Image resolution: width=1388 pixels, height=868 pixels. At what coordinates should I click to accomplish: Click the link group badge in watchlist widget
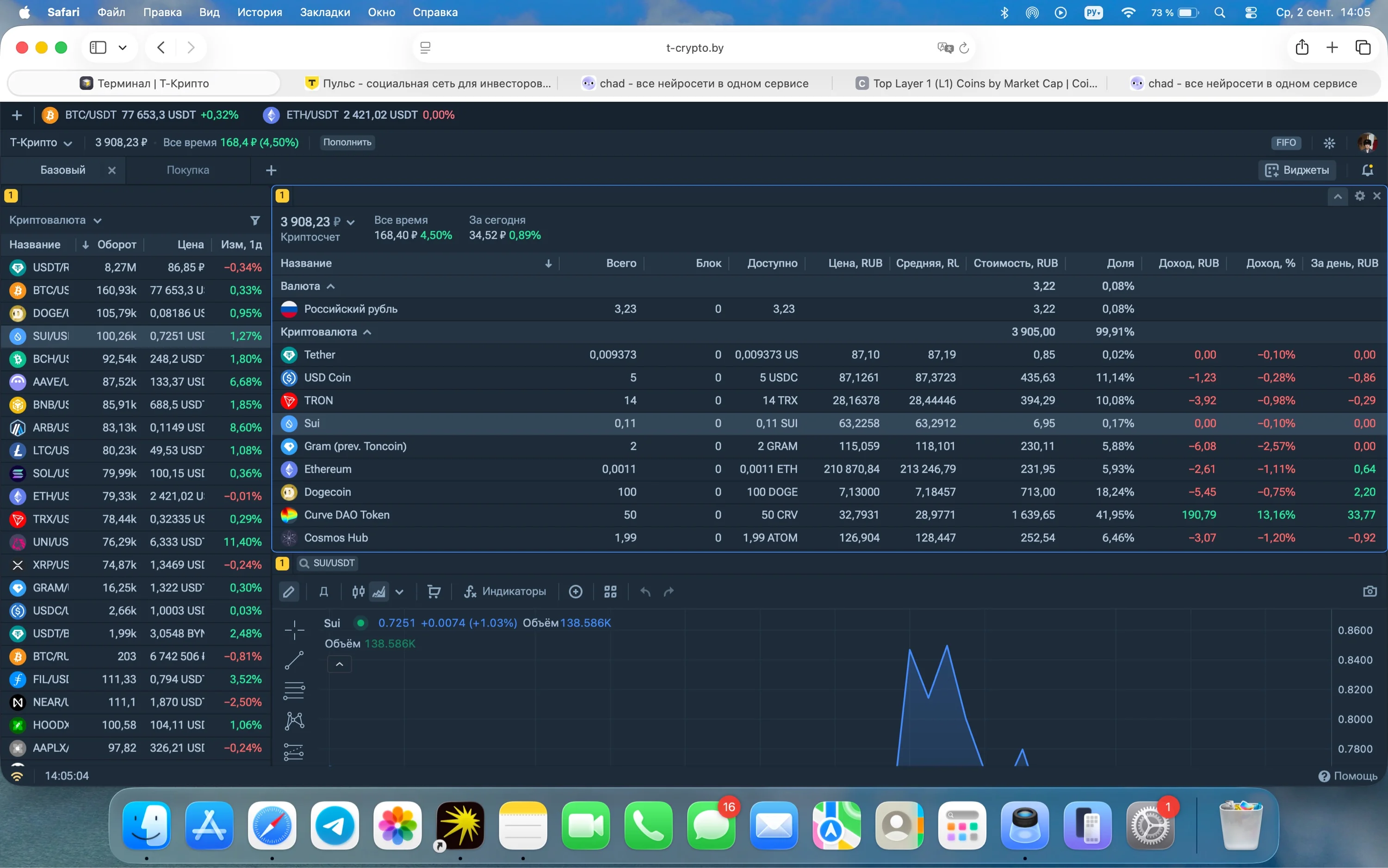11,195
